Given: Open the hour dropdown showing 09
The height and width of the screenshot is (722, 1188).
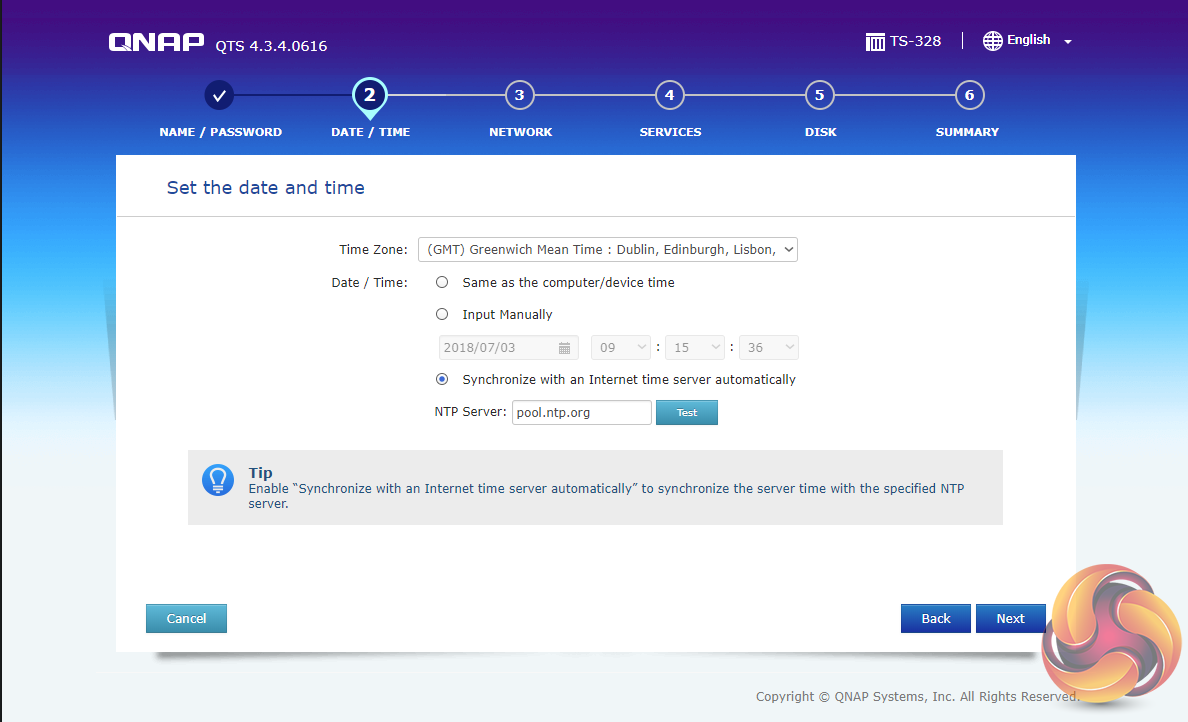Looking at the screenshot, I should coord(621,348).
